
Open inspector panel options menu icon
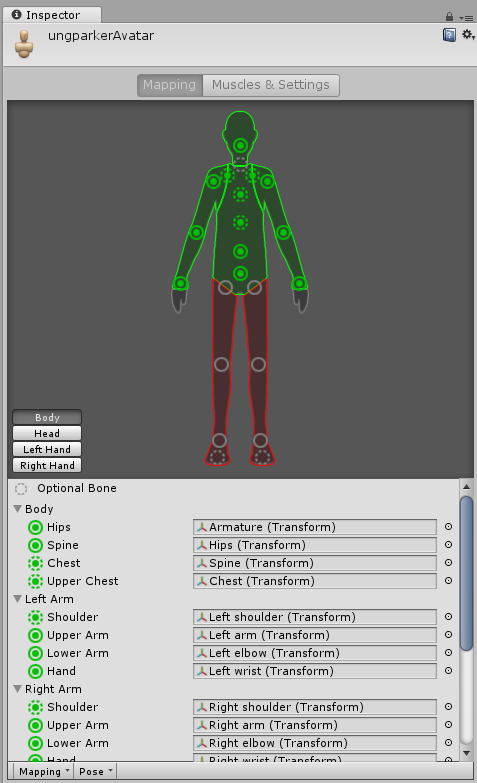click(466, 17)
